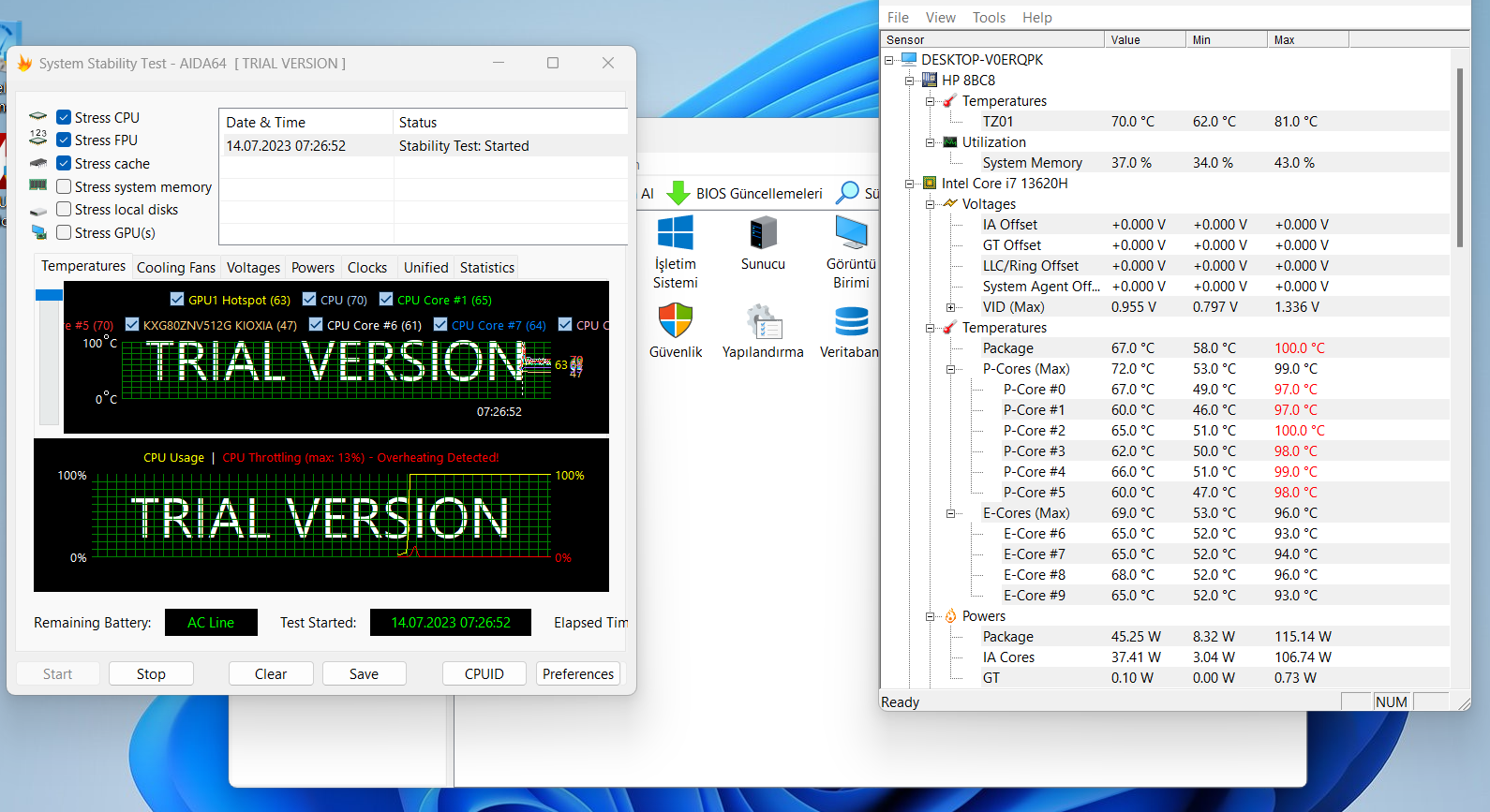Open the Yapılandırma configuration icon
Viewport: 1490px width, 812px height.
coord(764,320)
